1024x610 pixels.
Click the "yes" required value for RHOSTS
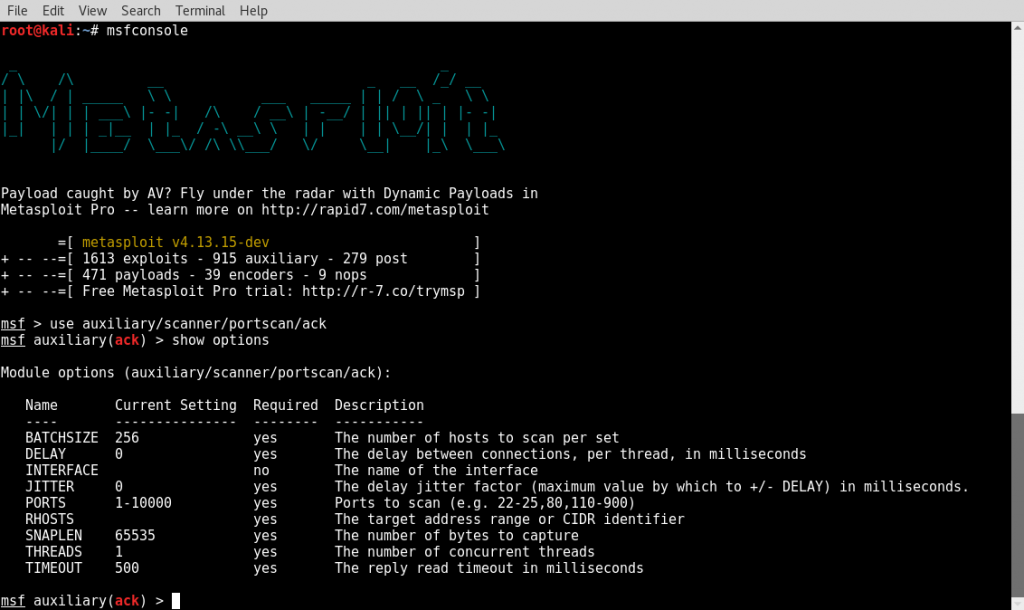coord(265,519)
